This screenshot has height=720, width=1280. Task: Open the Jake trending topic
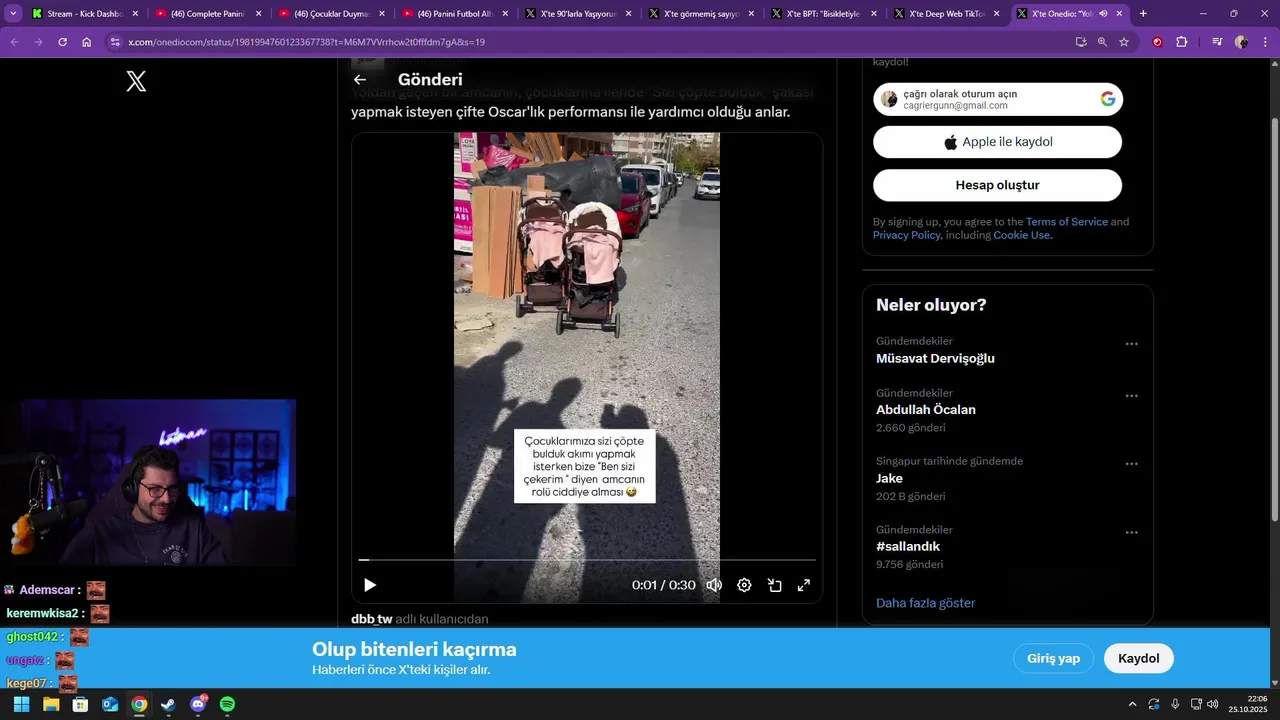pyautogui.click(x=889, y=478)
